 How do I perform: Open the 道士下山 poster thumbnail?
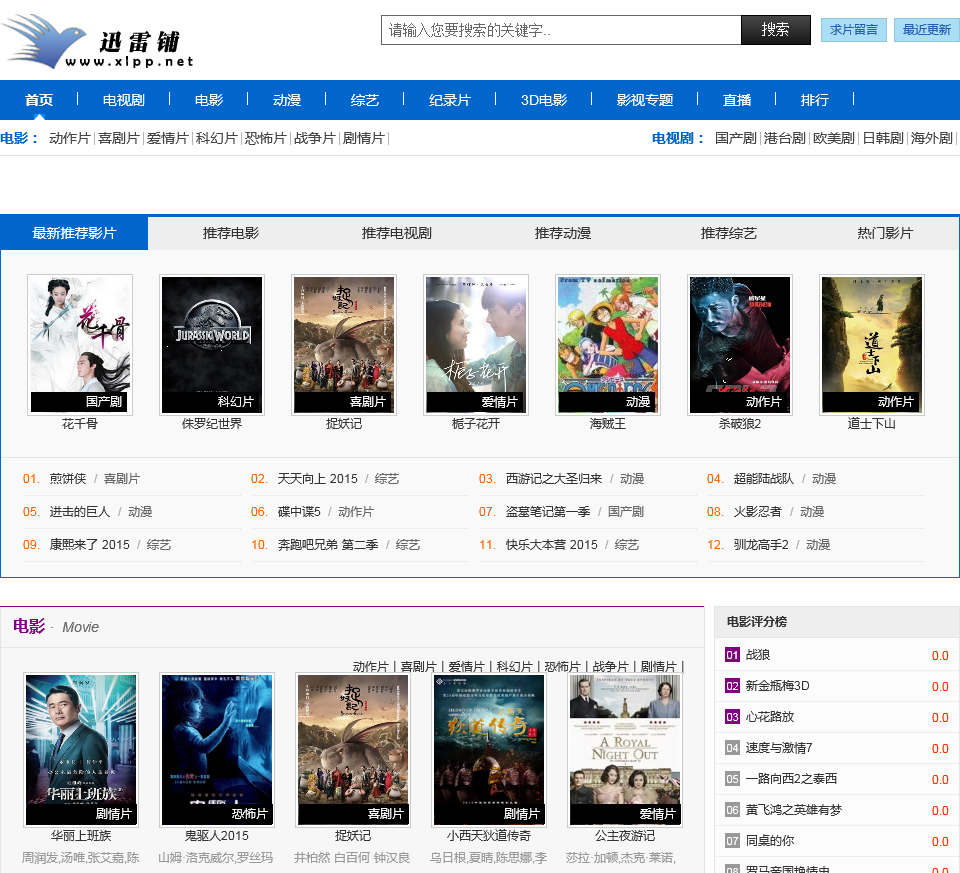tap(872, 345)
